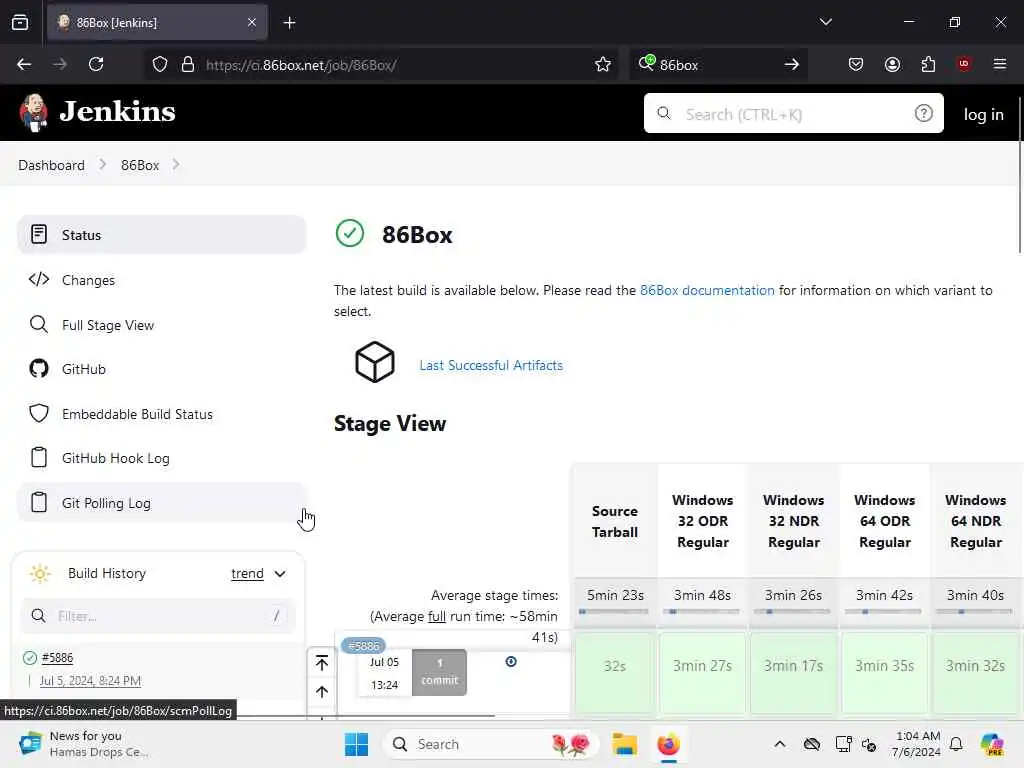This screenshot has height=768, width=1024.
Task: Open the Firefox tab list button
Action: coord(20,23)
